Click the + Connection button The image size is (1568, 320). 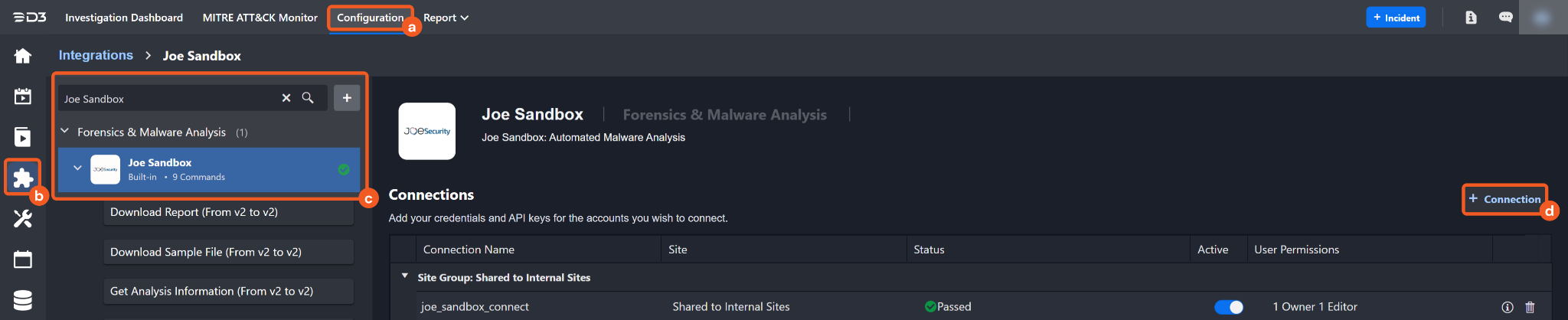pos(1504,199)
